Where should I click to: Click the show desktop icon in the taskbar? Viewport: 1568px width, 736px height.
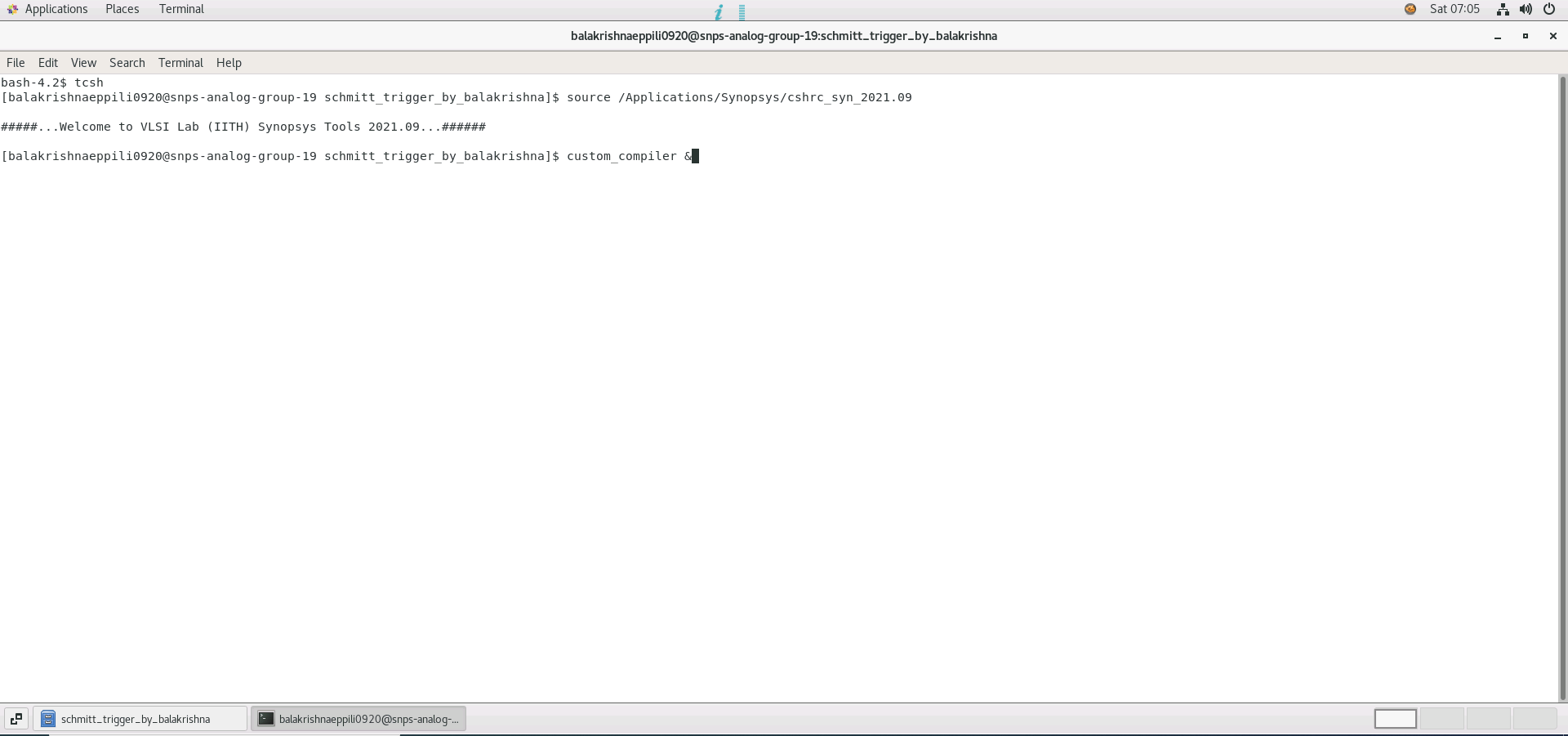point(16,720)
